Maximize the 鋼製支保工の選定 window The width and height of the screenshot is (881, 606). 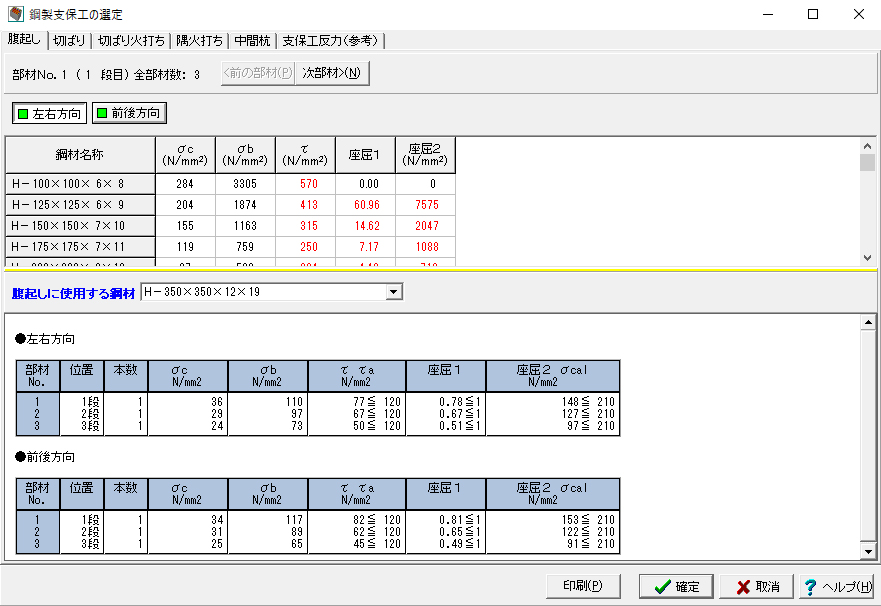(812, 14)
